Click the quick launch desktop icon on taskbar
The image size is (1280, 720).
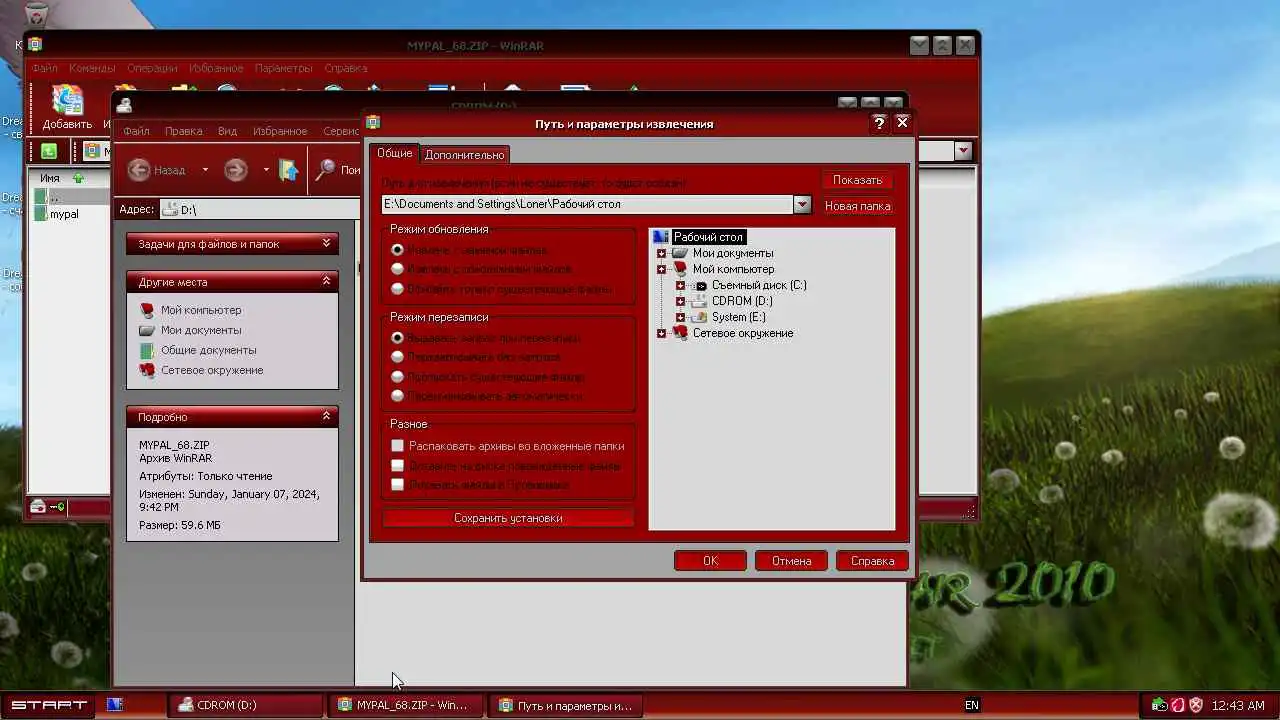[114, 705]
